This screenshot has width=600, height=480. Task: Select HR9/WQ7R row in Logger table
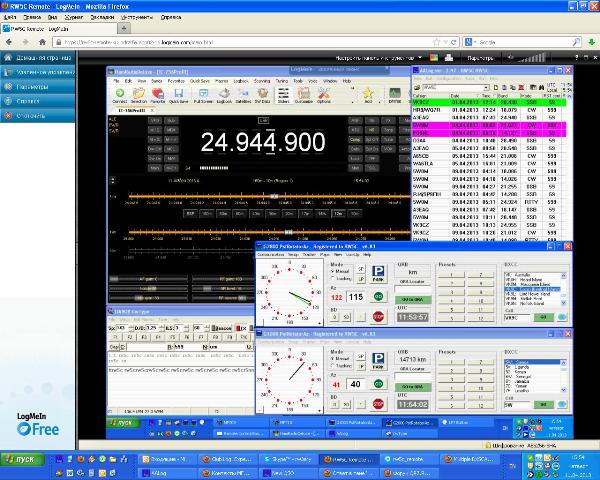(488, 110)
